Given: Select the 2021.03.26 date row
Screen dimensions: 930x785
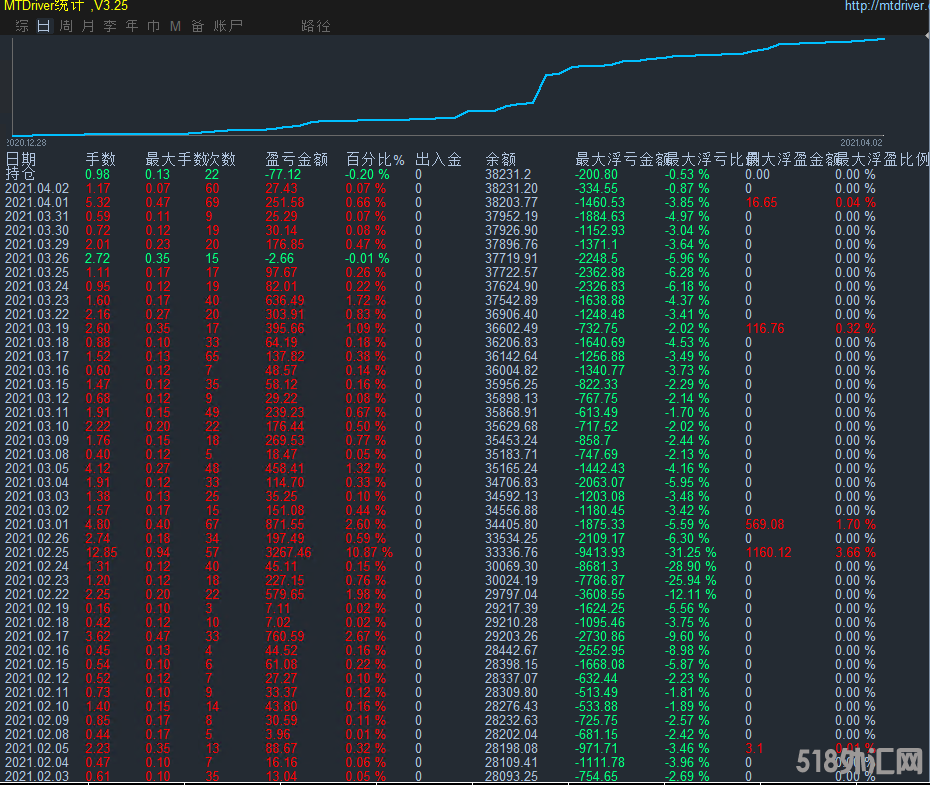Looking at the screenshot, I should (x=37, y=258).
